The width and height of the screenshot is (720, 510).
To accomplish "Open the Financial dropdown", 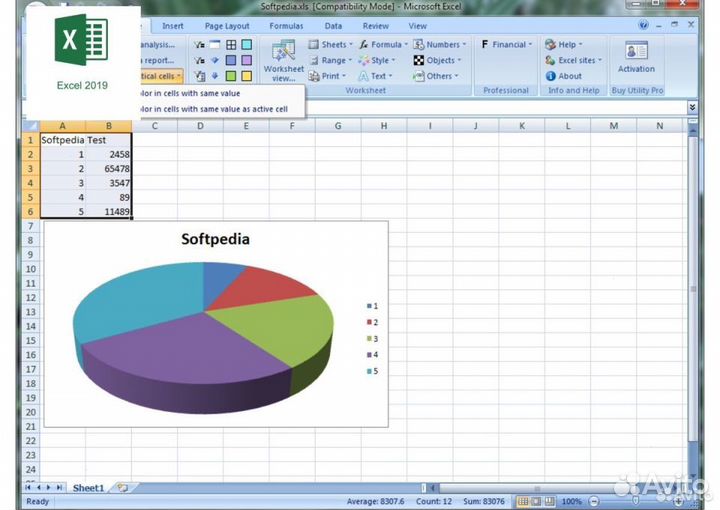I will 506,45.
